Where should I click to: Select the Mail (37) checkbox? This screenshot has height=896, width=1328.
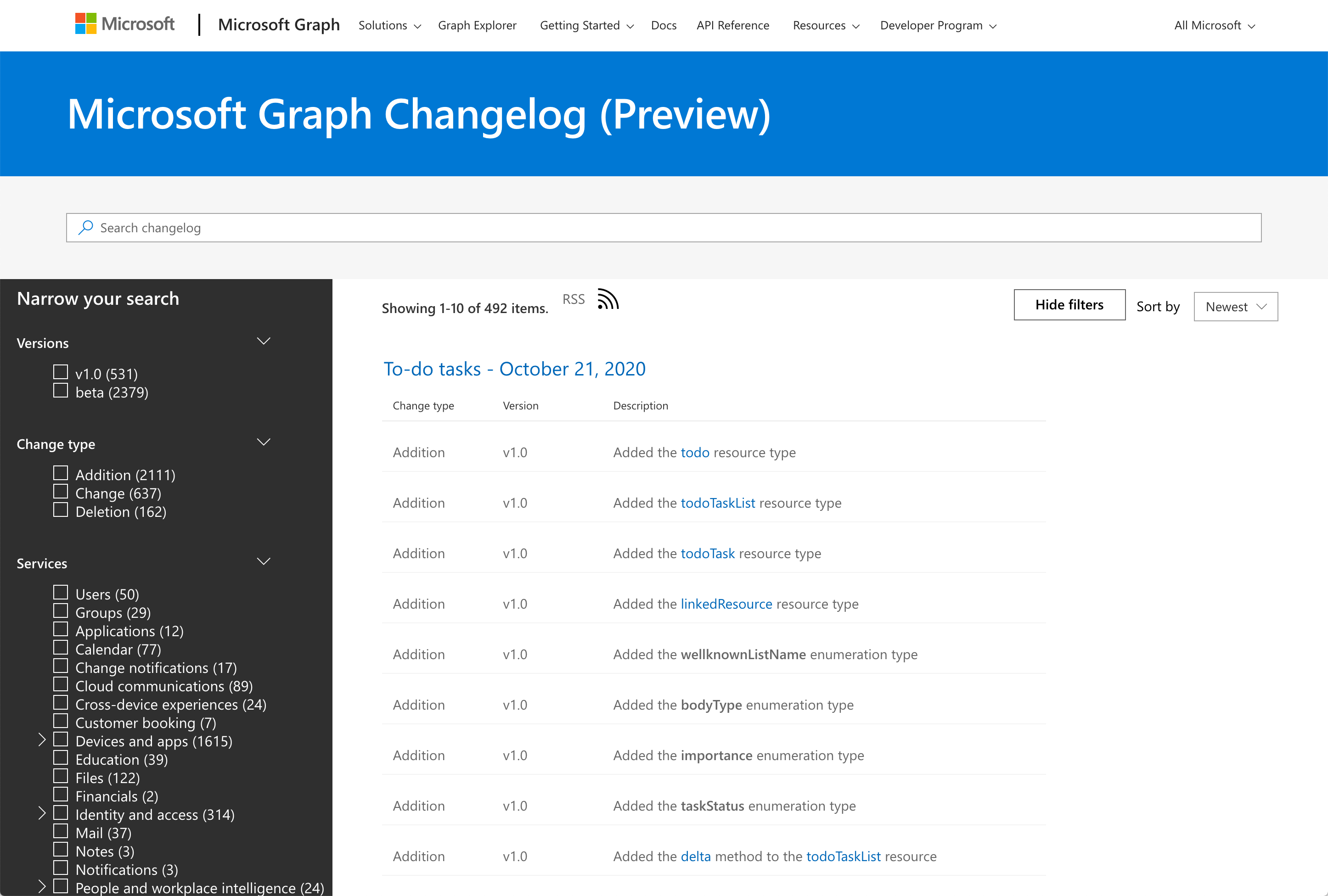tap(61, 831)
